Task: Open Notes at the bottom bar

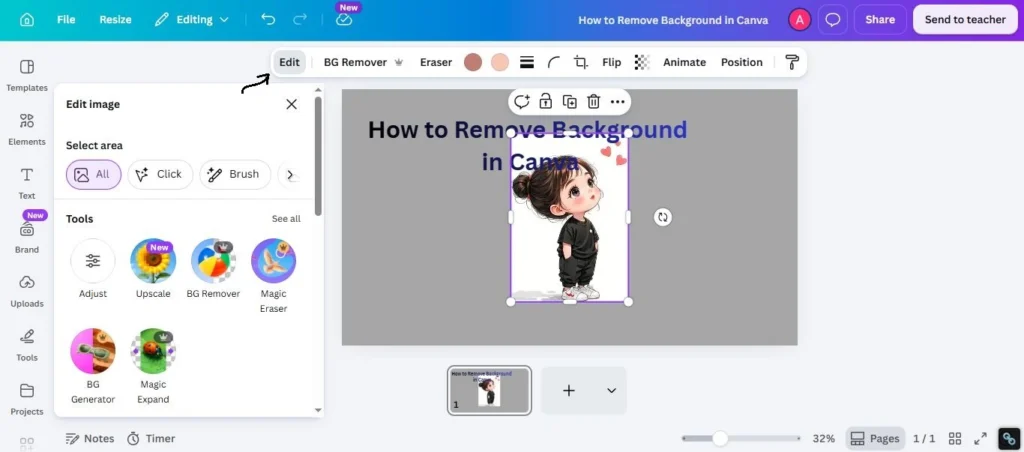Action: (90, 438)
